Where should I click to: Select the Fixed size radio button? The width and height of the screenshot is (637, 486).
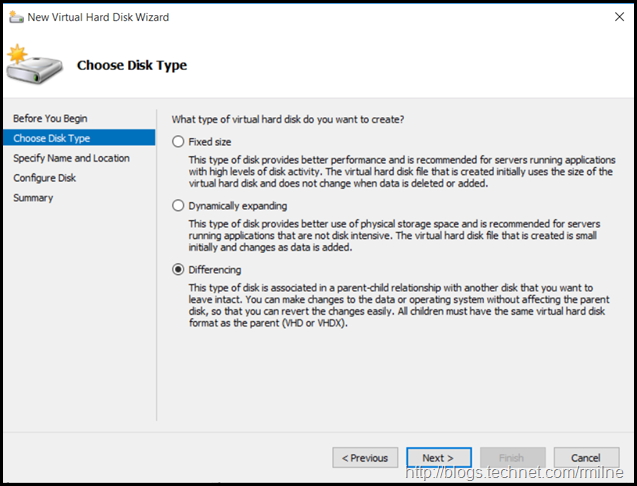click(179, 142)
